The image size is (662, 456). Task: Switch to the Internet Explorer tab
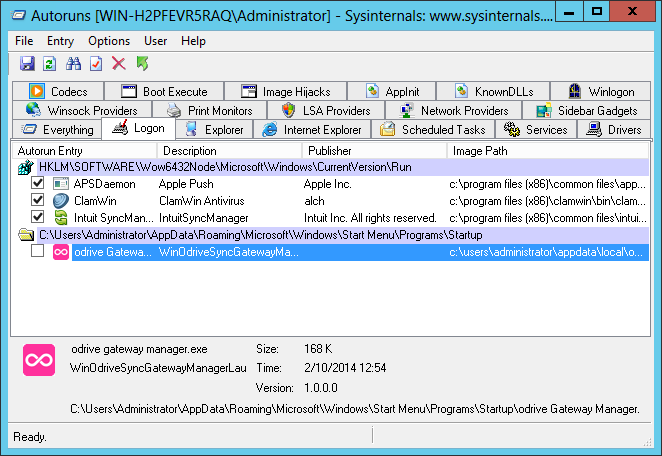pos(312,129)
